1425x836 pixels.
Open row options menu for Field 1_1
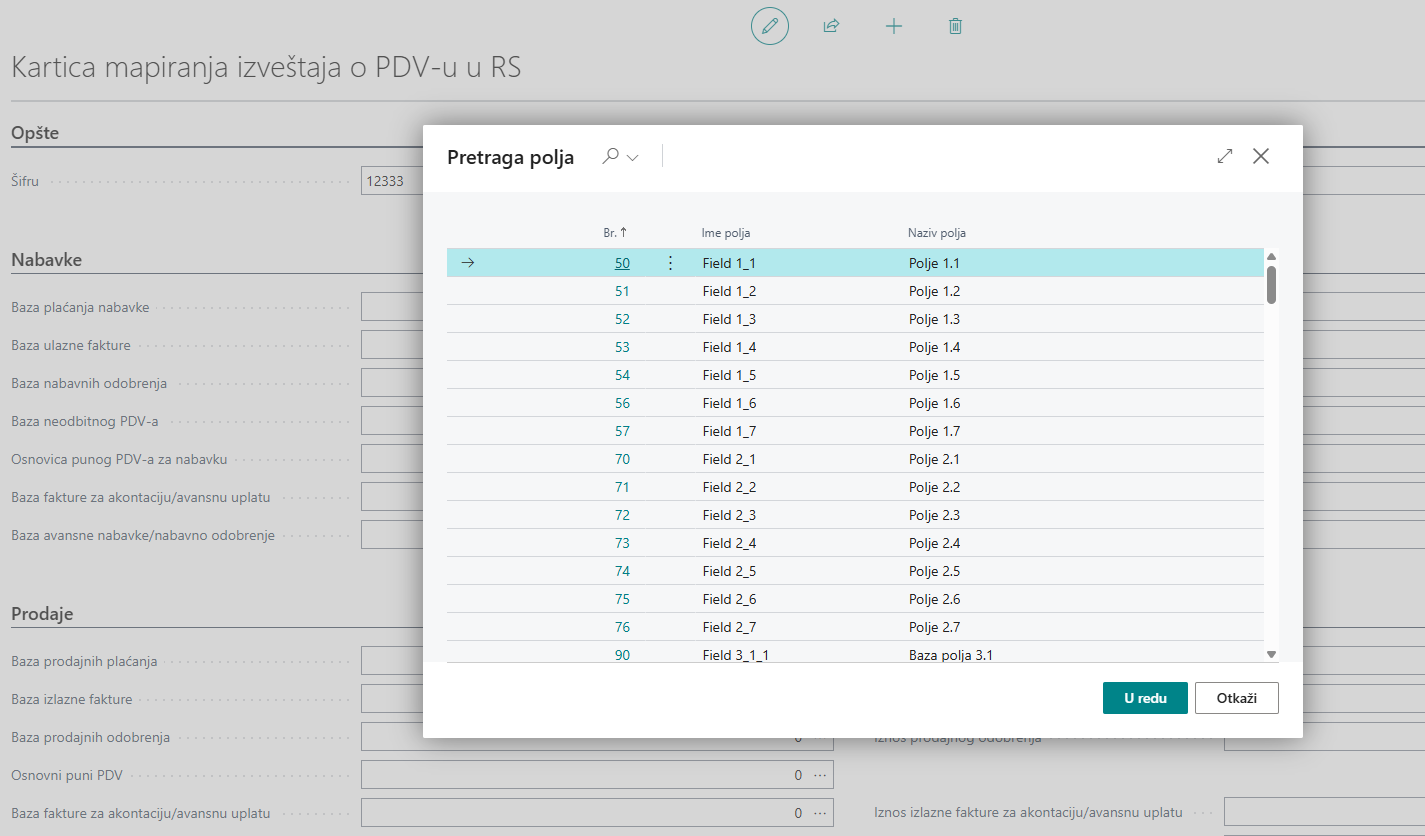point(670,263)
